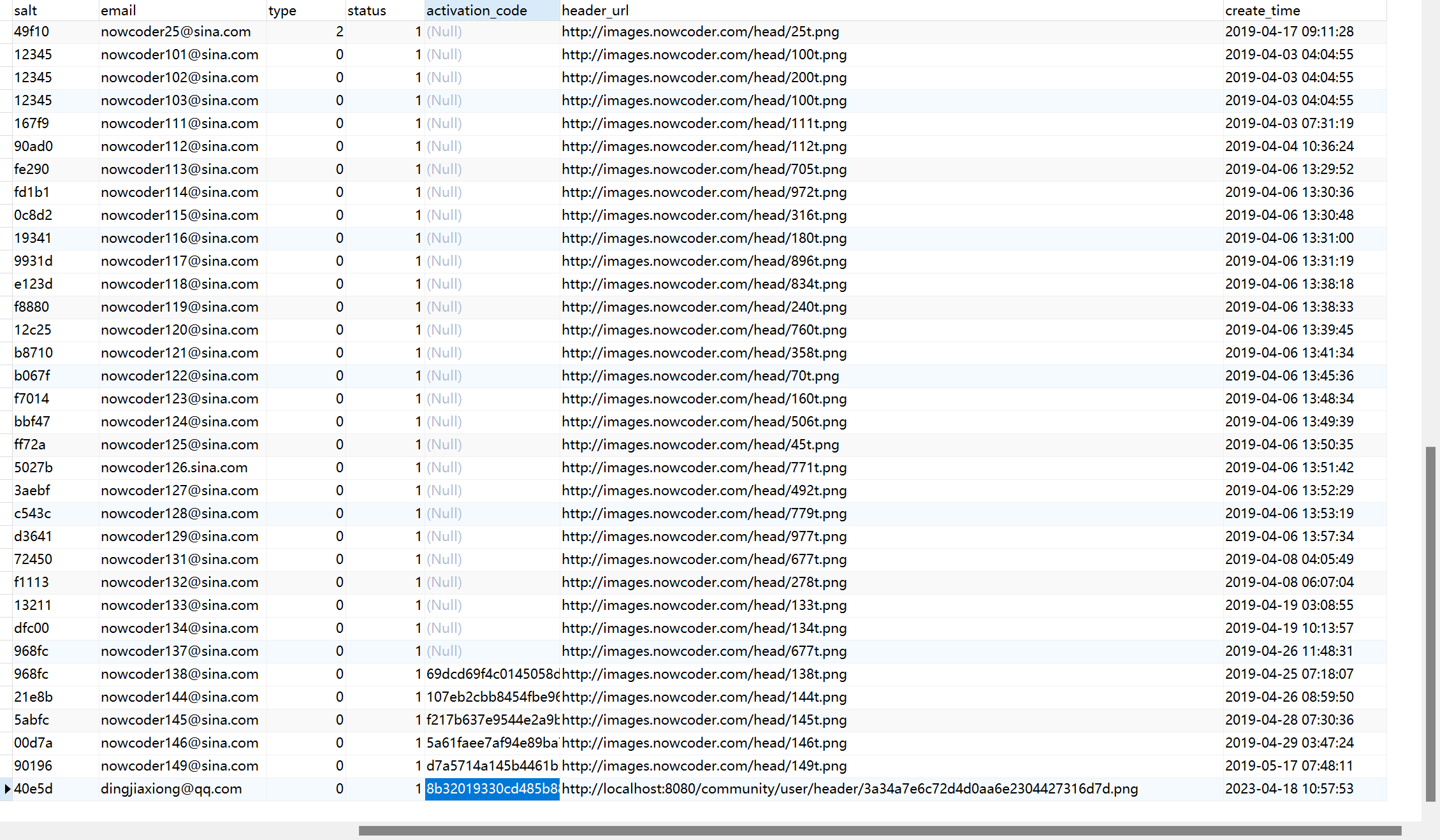This screenshot has height=840, width=1440.
Task: Select email nowcoder124@sina.com
Action: point(182,422)
